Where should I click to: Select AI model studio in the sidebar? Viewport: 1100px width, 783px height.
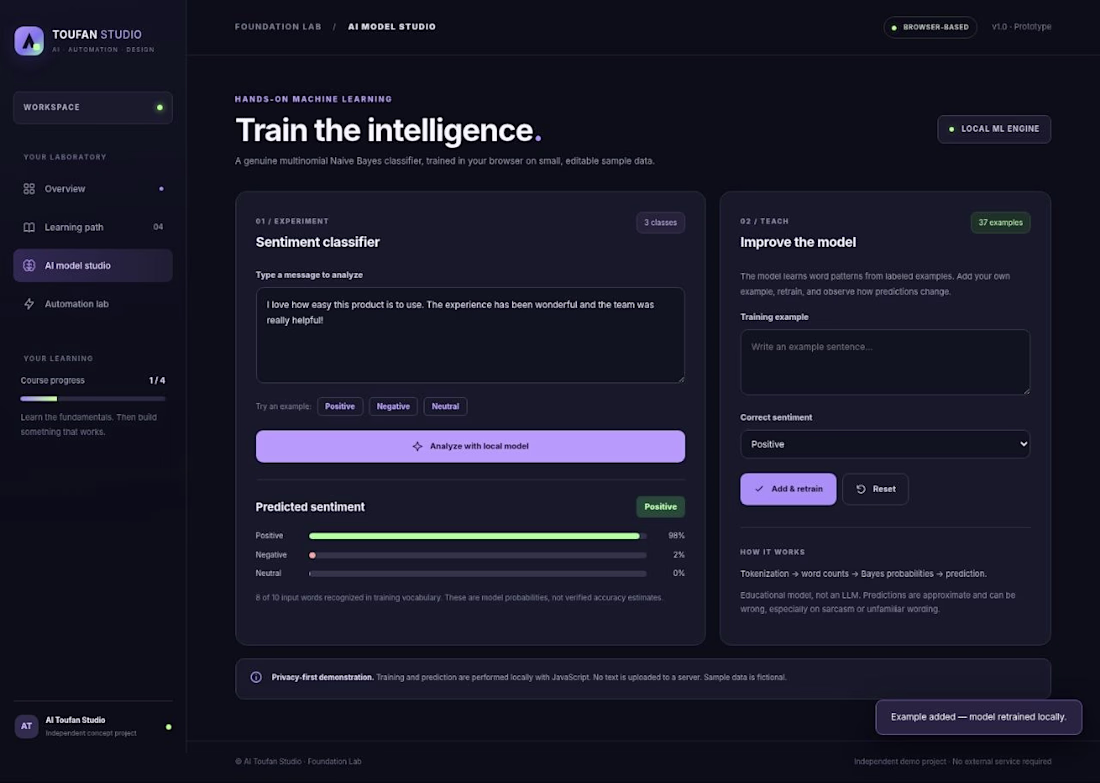[x=93, y=265]
